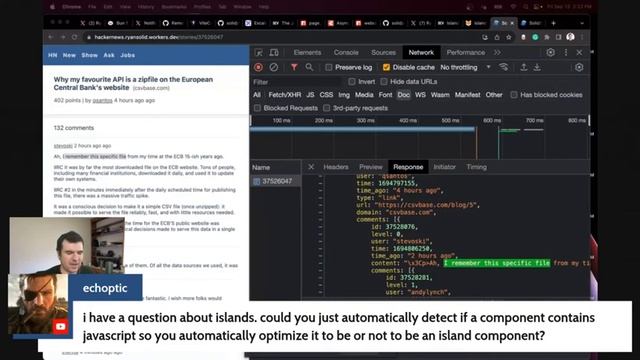
Task: Open the Timing tab
Action: pyautogui.click(x=476, y=167)
